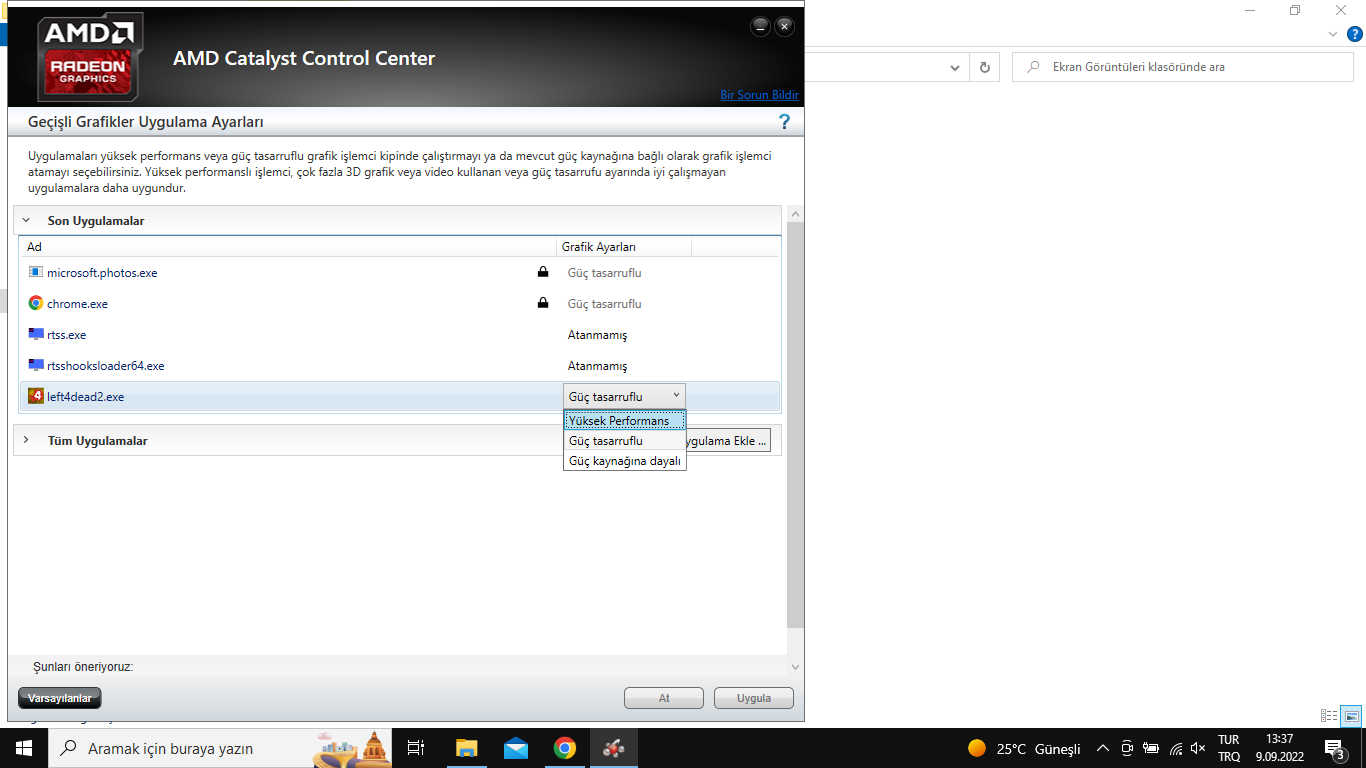Select Yüksek Performans from the dropdown list

point(625,421)
